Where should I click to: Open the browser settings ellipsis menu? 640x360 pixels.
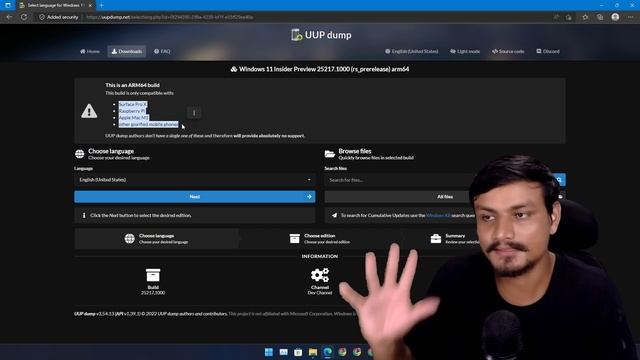click(631, 17)
